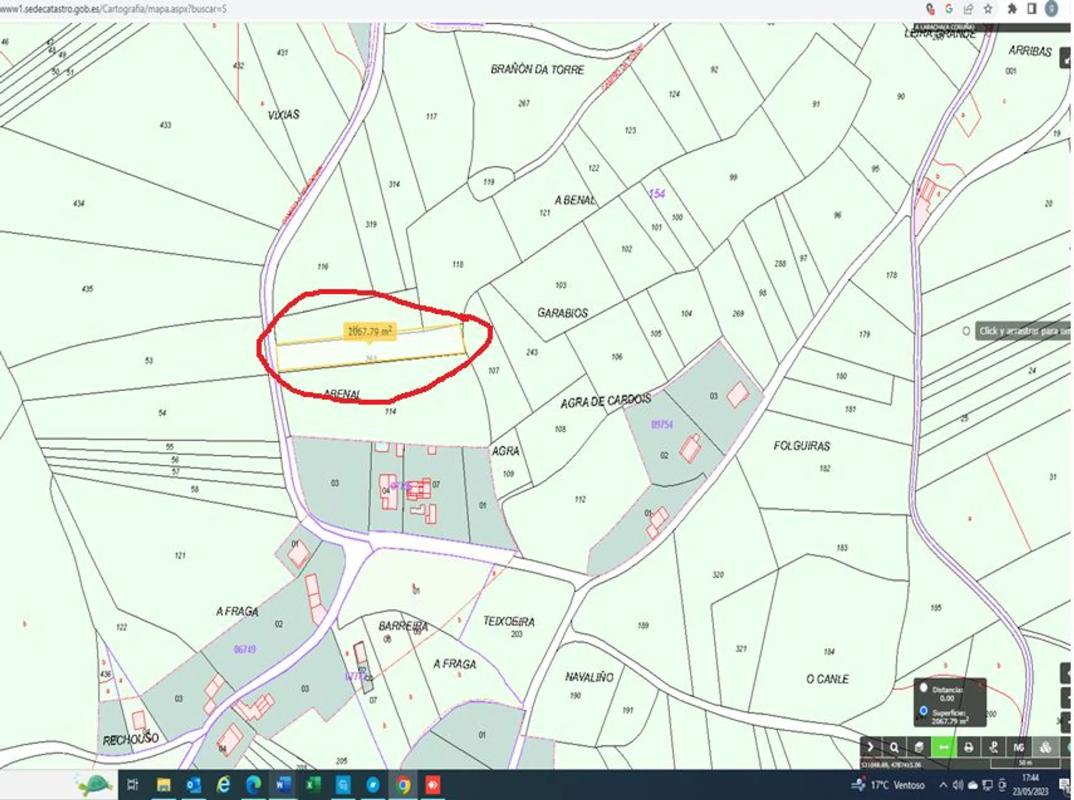Open Excel from the taskbar
1074x800 pixels.
tap(312, 785)
